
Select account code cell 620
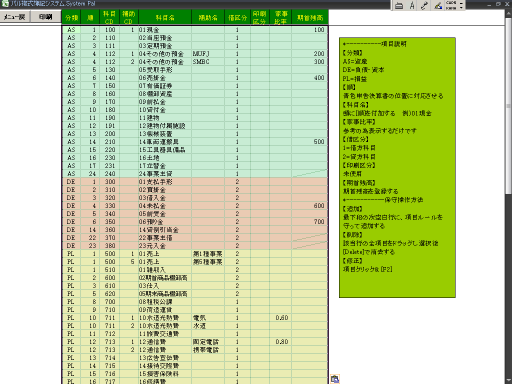109,294
